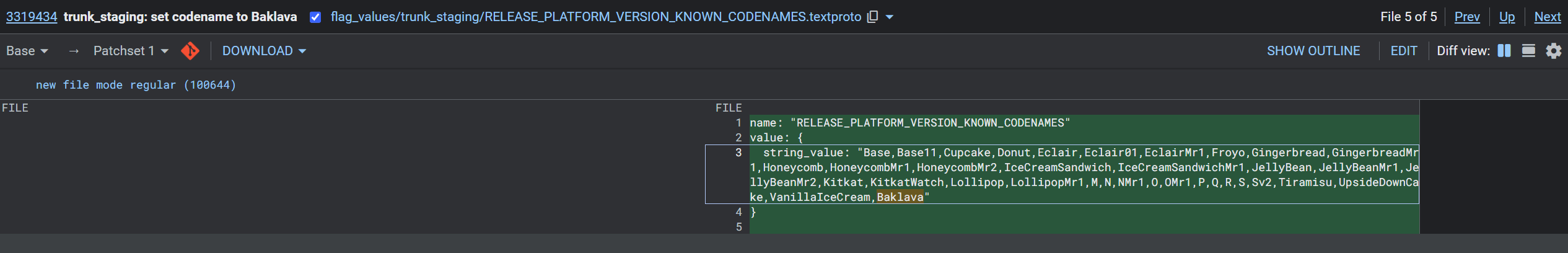The height and width of the screenshot is (253, 1568).
Task: Click the file path RELEASE_PLATFORM_VERSION_KNOWN_CODENAMES.textproto
Action: coord(595,17)
